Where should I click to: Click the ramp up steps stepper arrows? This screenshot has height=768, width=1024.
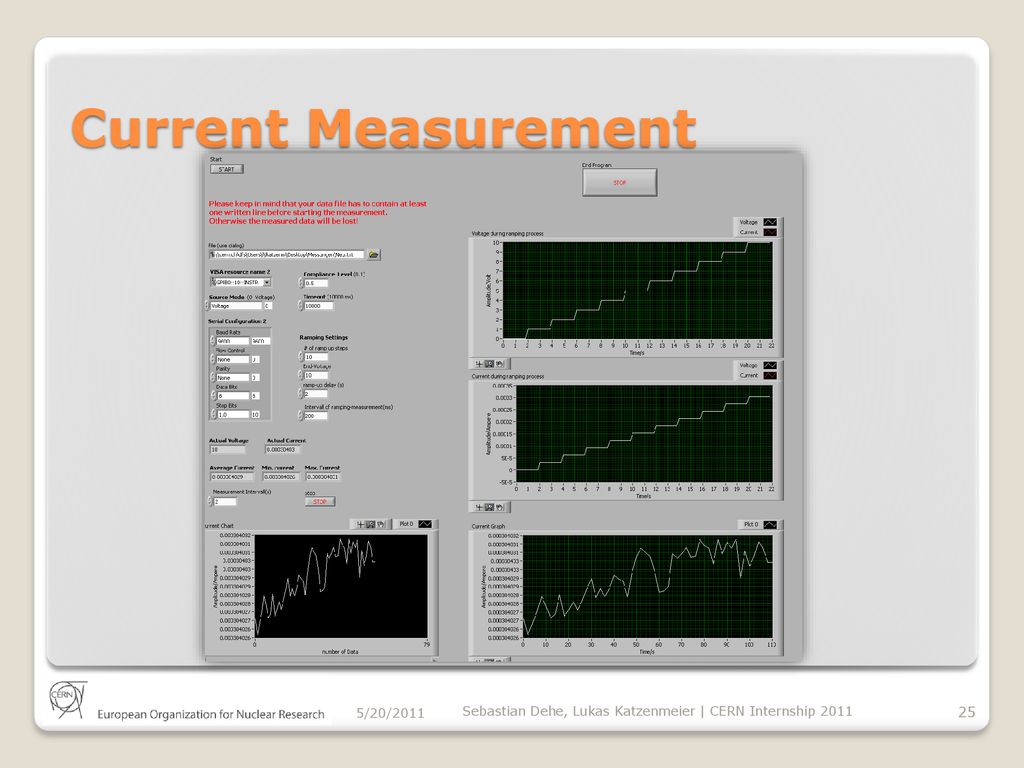tap(301, 357)
